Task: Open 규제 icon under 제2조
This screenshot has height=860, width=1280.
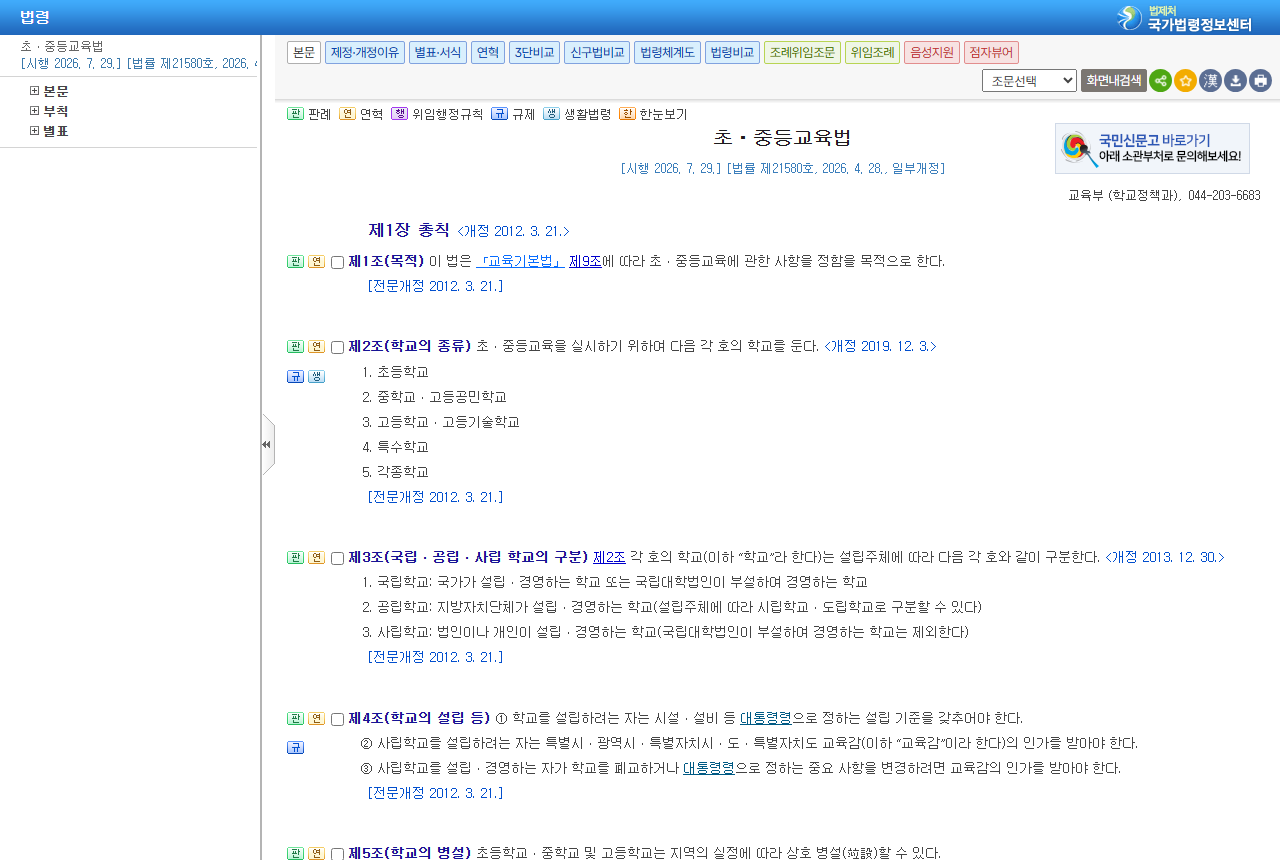Action: coord(295,377)
